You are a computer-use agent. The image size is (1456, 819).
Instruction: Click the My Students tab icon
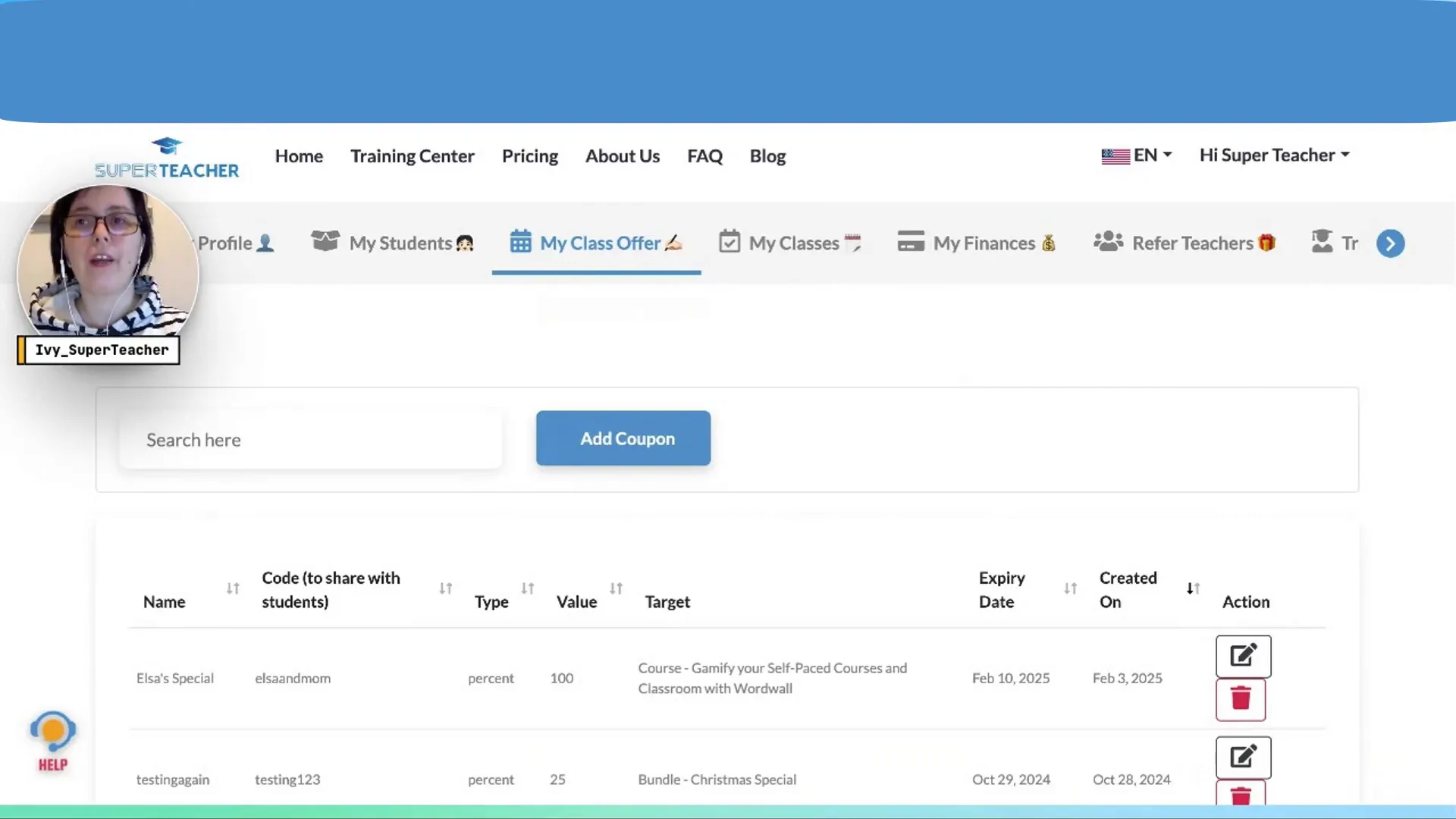(325, 243)
